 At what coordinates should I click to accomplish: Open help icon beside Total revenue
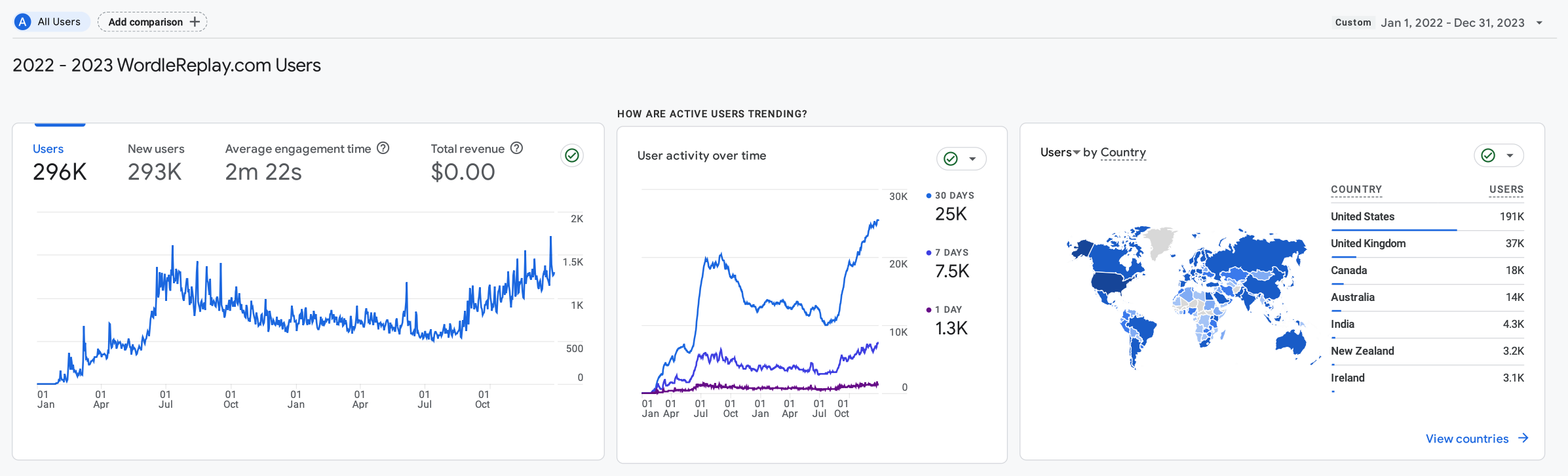(x=516, y=148)
